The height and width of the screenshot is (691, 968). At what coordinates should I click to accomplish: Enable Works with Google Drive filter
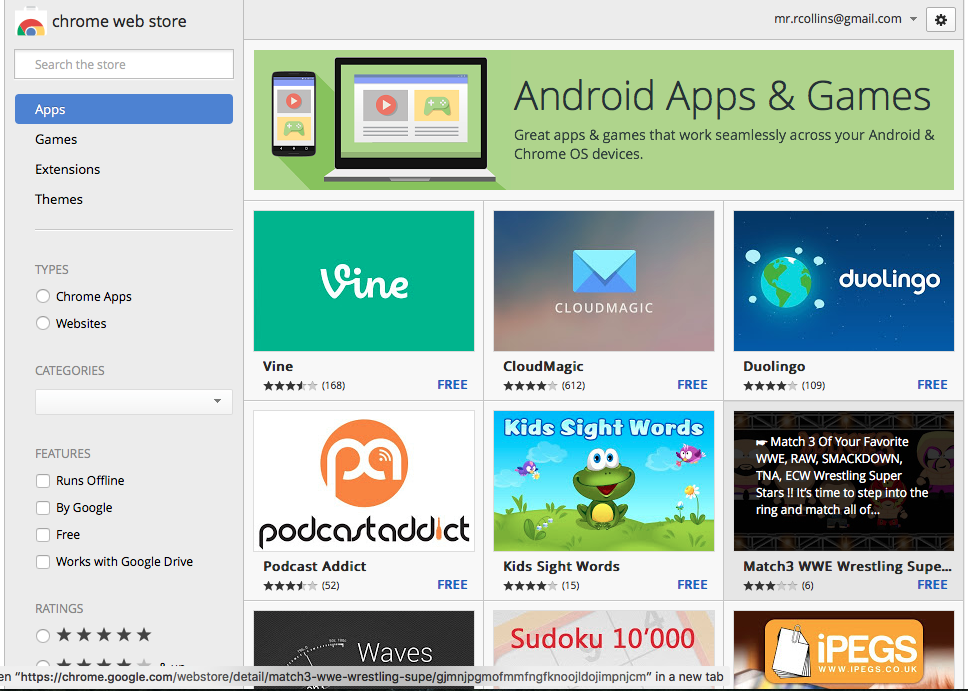[43, 562]
